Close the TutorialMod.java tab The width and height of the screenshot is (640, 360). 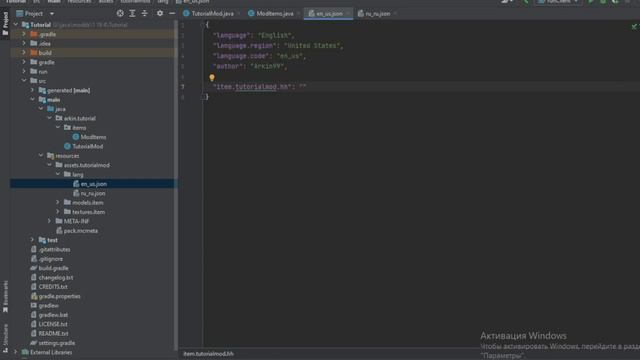(x=238, y=14)
